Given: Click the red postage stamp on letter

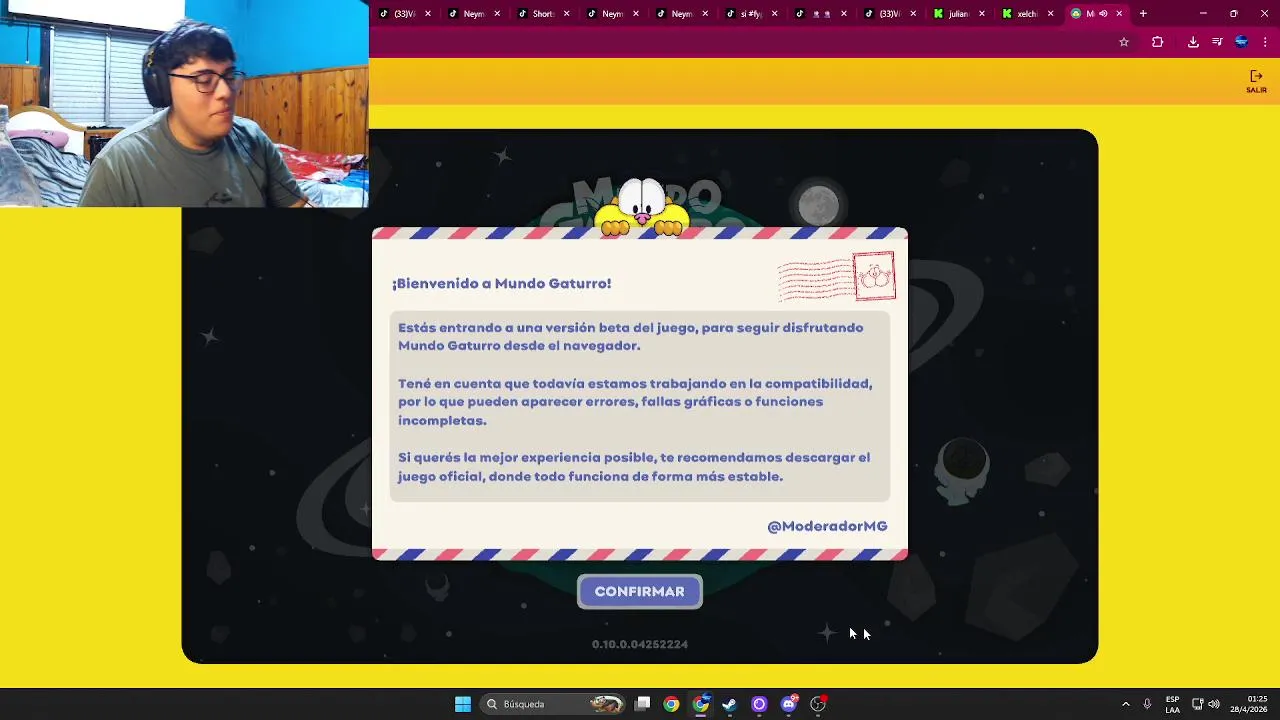Looking at the screenshot, I should click(x=874, y=276).
